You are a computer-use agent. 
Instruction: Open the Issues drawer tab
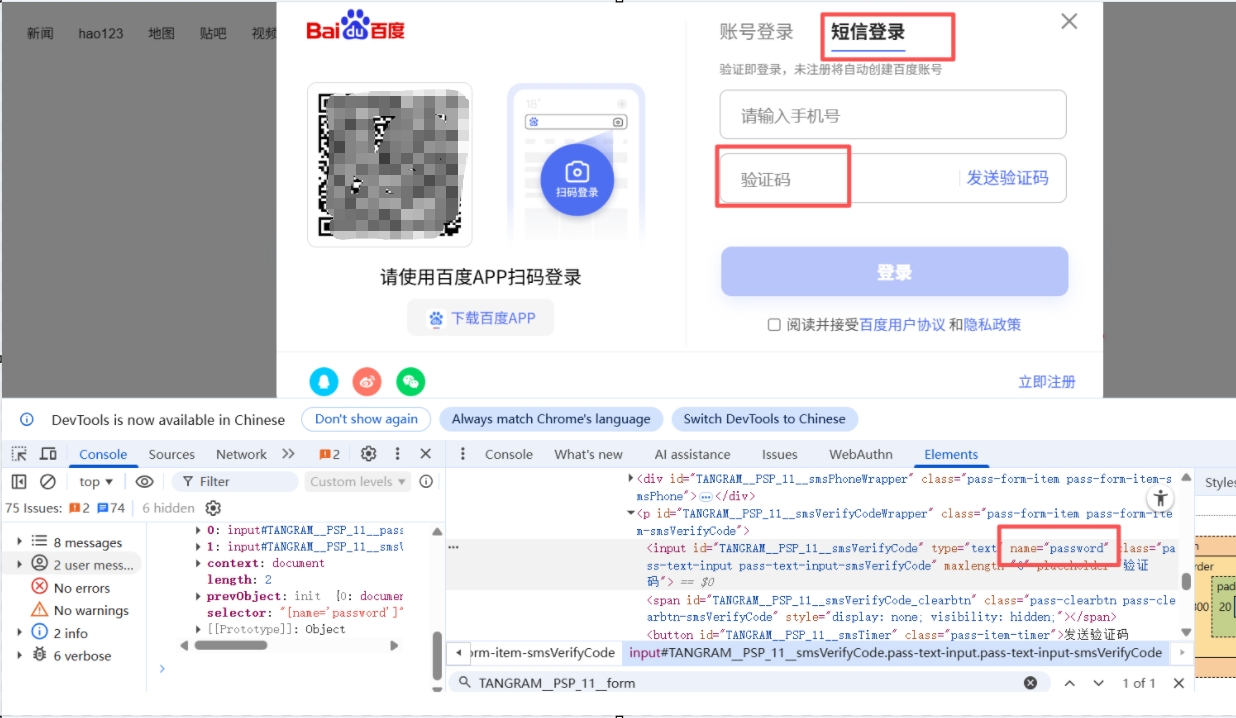[779, 454]
